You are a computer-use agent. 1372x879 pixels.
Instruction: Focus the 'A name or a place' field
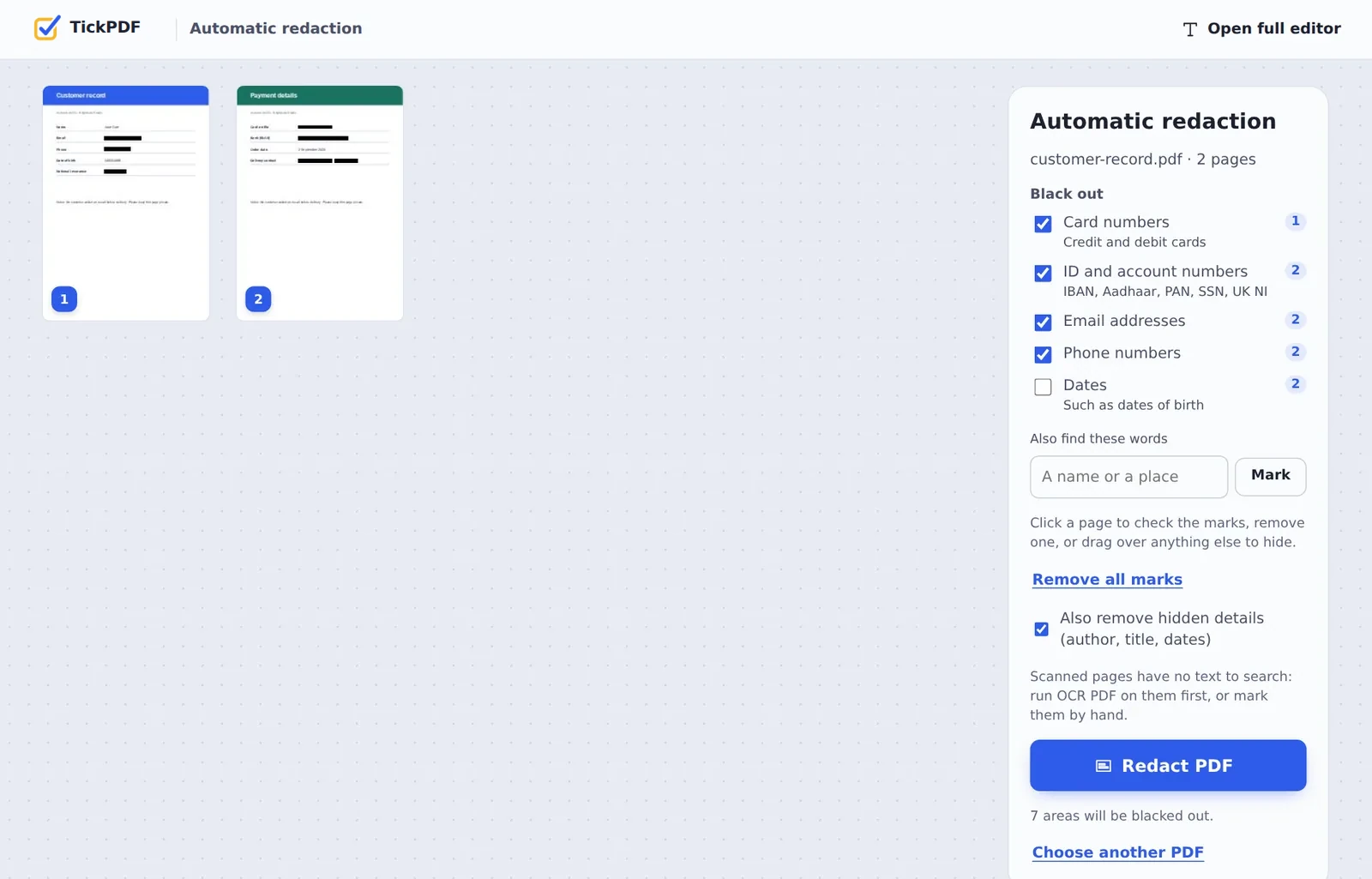click(x=1128, y=477)
